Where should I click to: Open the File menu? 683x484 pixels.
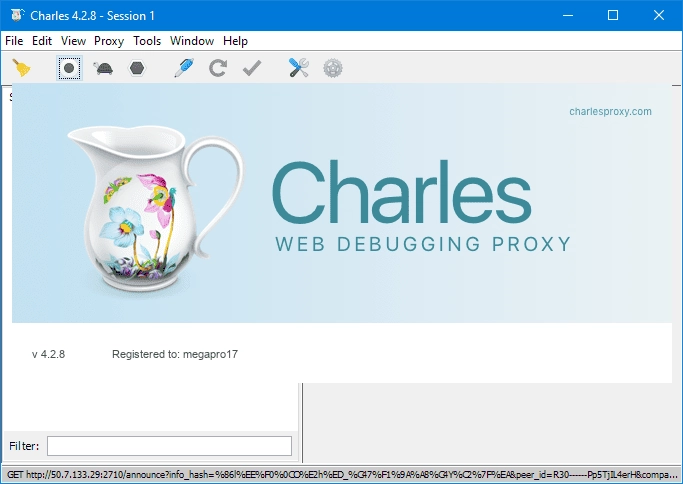click(14, 41)
